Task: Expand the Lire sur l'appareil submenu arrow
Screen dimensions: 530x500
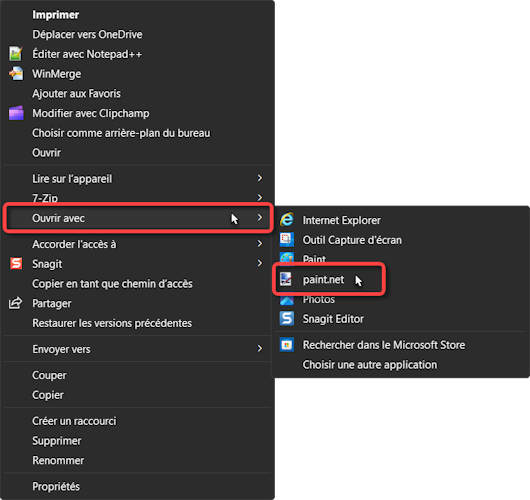Action: click(260, 178)
